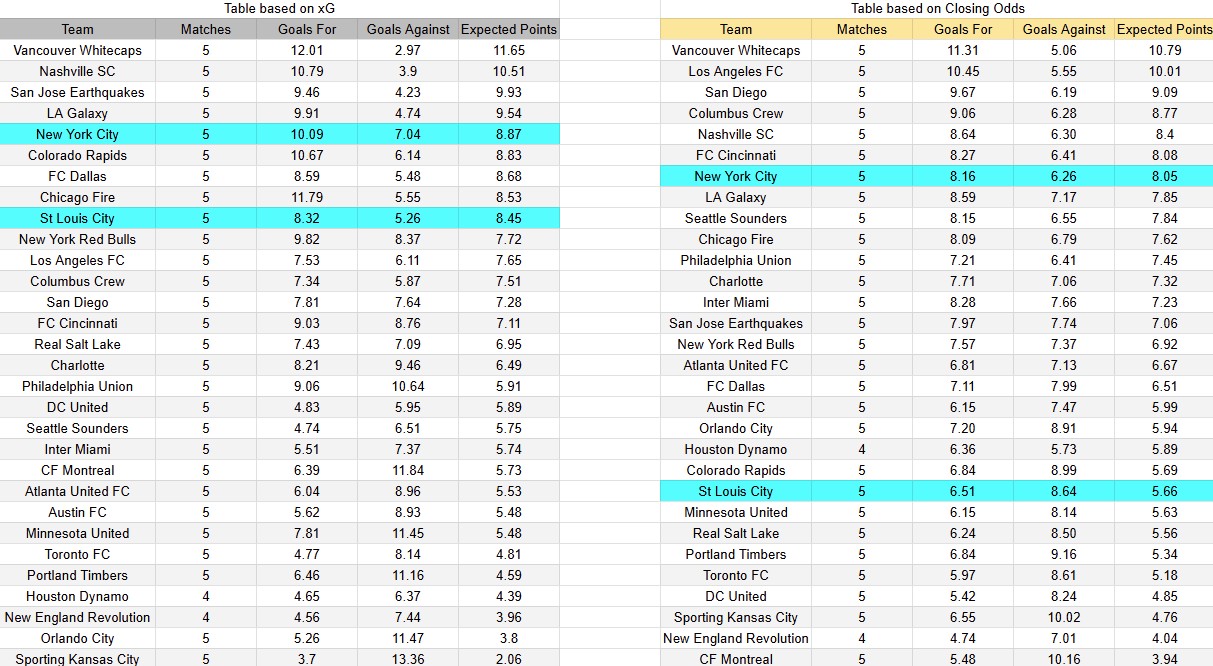Click Vancouver Whitecaps in the xG table

77,50
